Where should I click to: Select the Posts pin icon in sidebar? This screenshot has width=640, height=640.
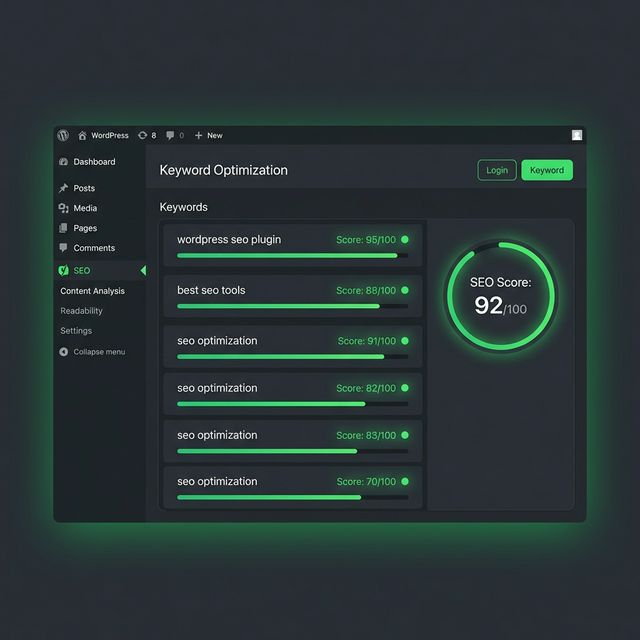(64, 188)
